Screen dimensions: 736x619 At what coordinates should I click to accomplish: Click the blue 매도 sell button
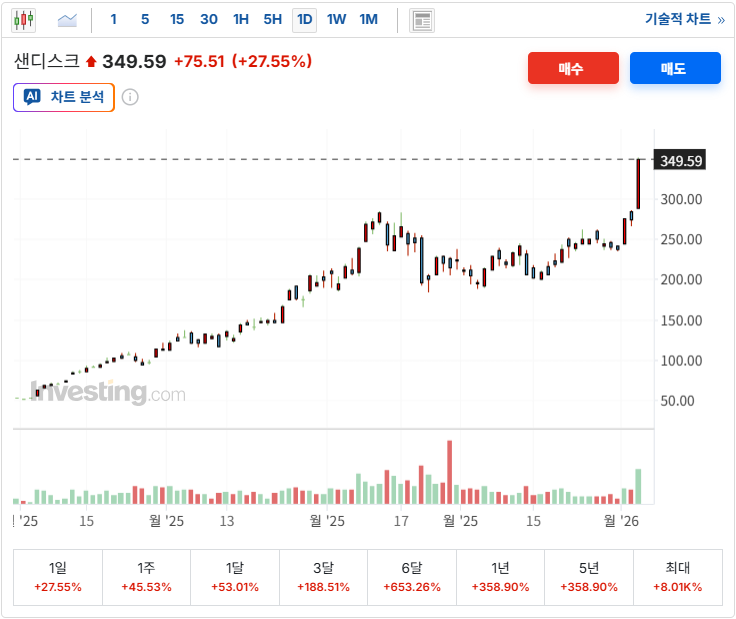tap(675, 68)
